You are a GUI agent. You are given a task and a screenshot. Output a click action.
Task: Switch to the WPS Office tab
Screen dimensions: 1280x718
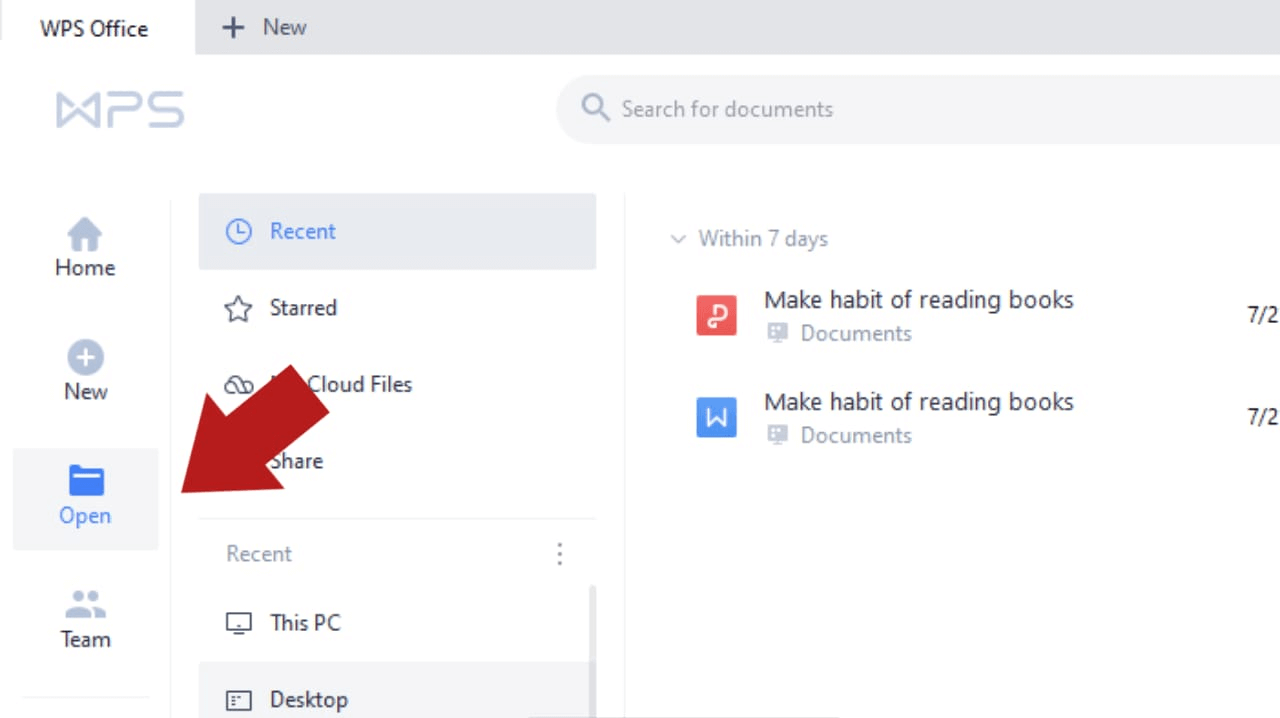tap(94, 27)
